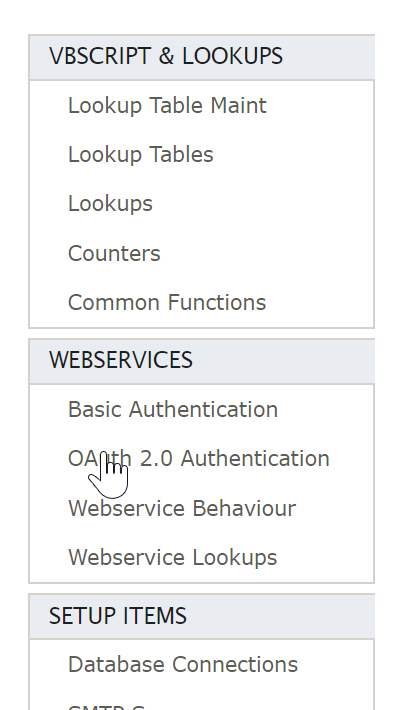Select the entry below Lookup Tables

(110, 204)
